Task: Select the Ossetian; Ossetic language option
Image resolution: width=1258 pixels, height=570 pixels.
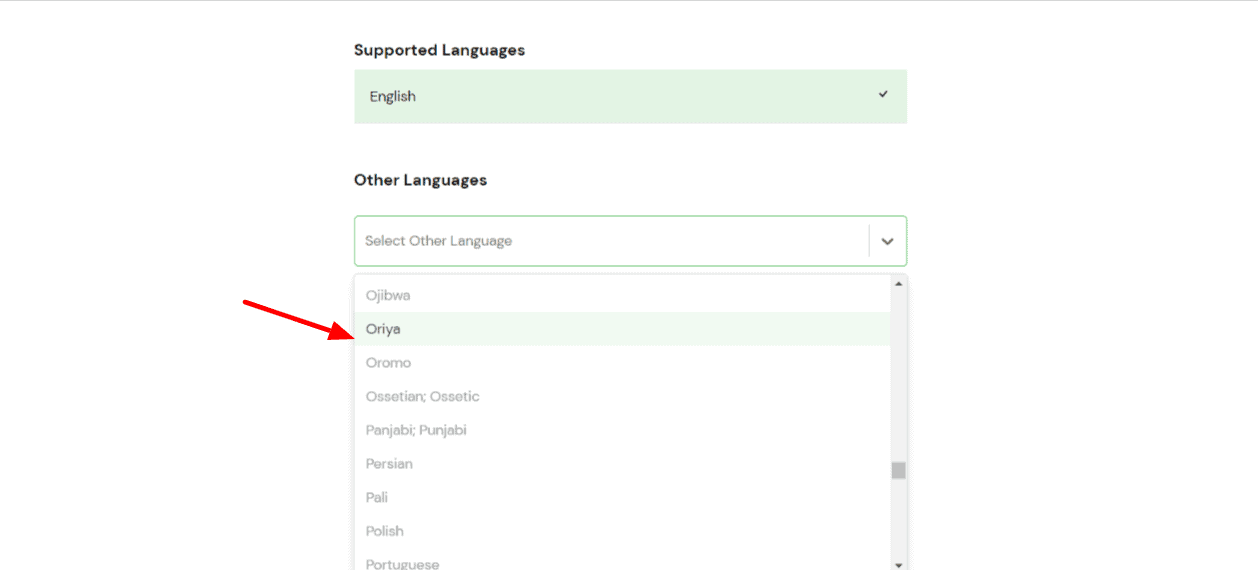Action: click(422, 397)
